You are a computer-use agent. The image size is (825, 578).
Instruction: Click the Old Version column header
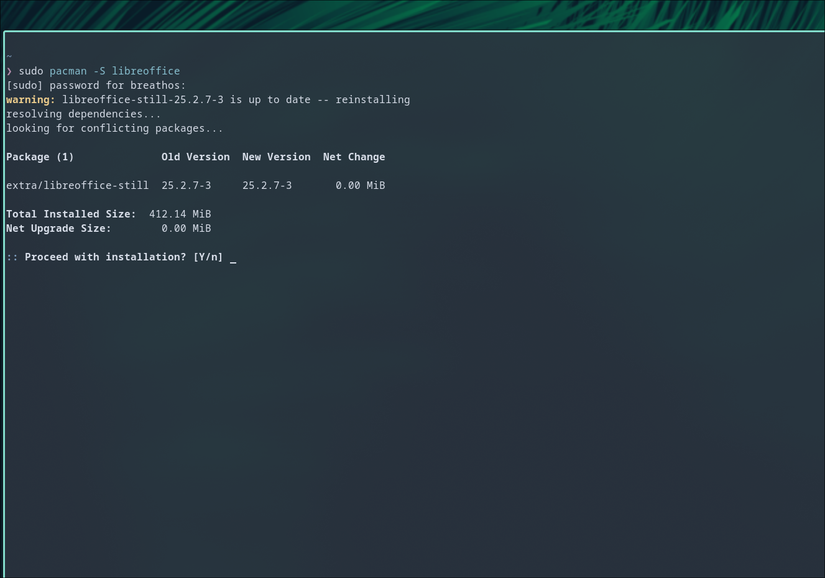point(195,156)
